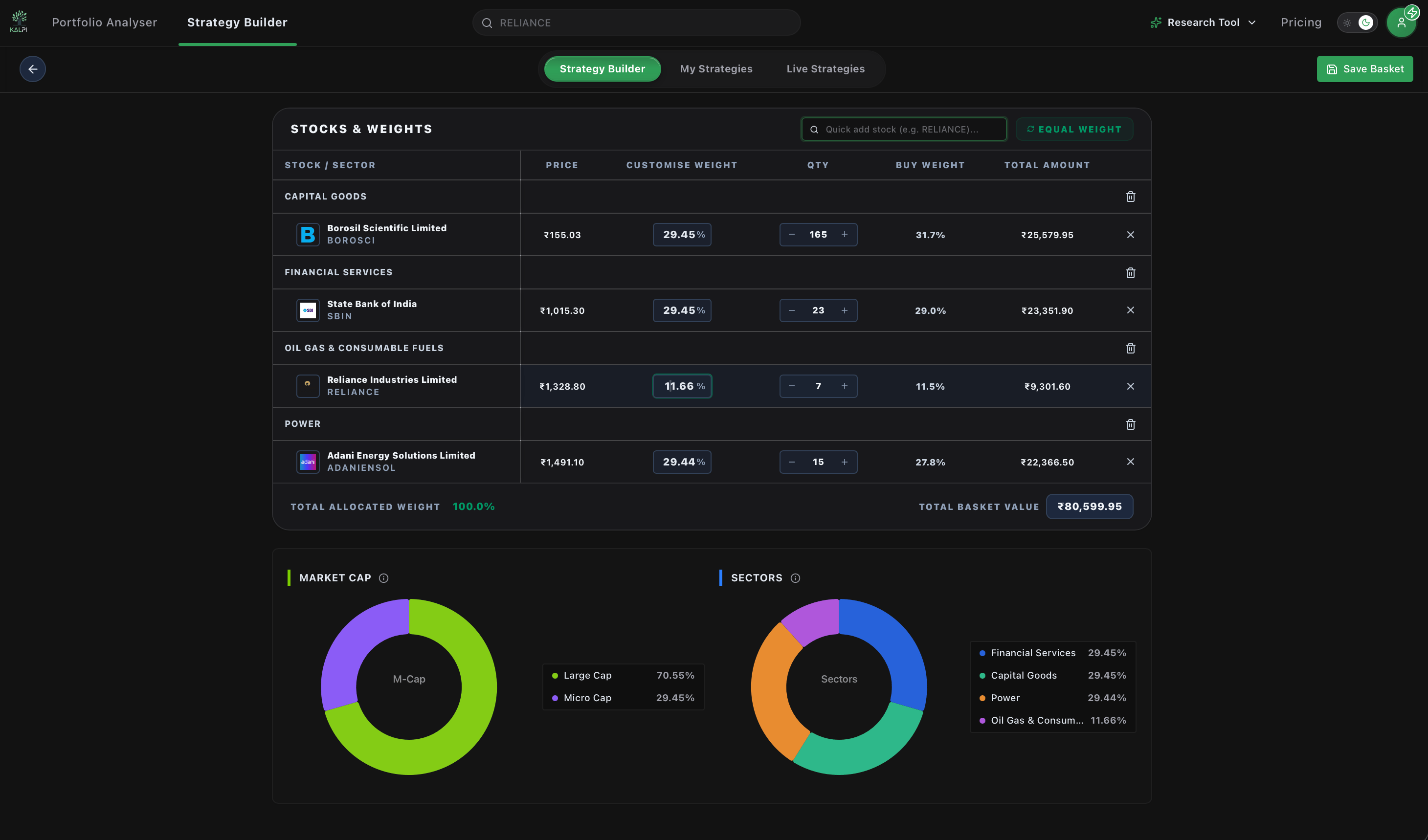Expand the Research Tool dropdown
The image size is (1428, 840).
click(x=1204, y=22)
